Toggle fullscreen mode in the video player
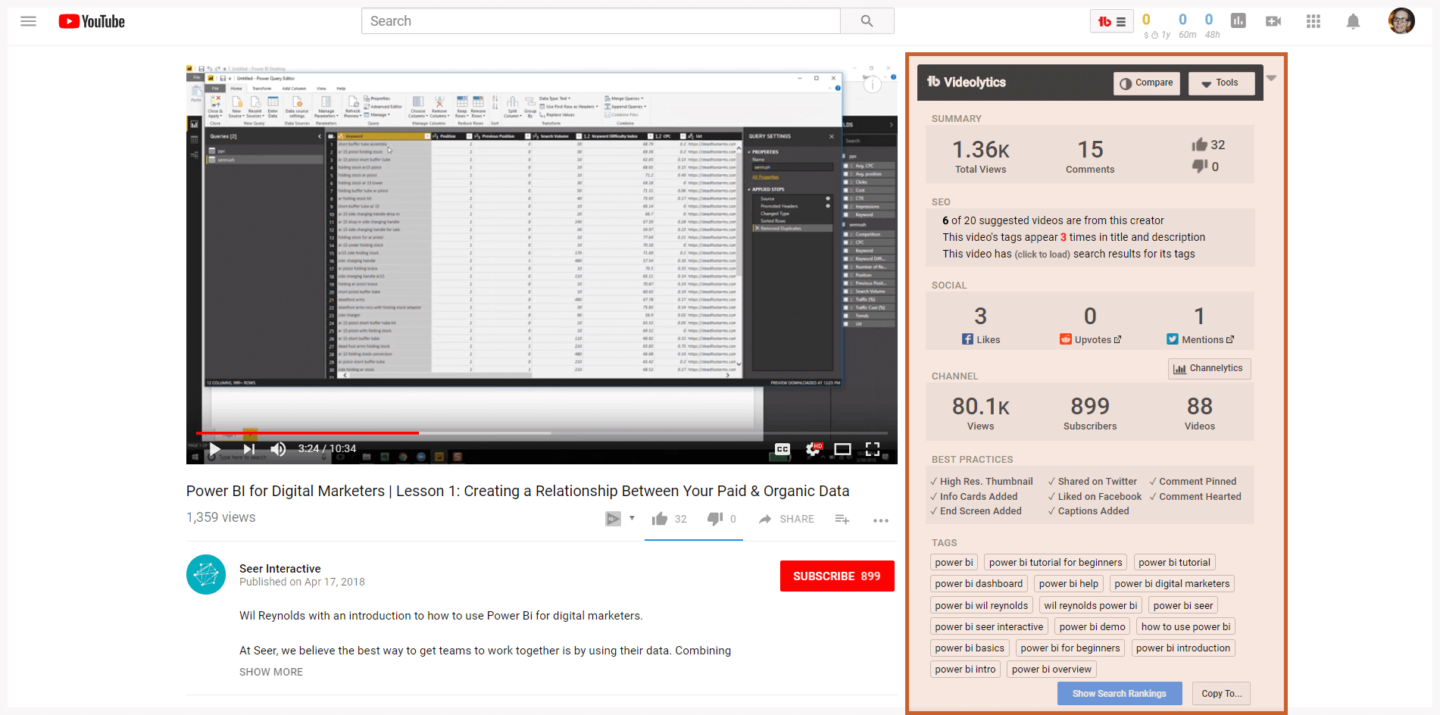The image size is (1440, 715). [x=872, y=449]
